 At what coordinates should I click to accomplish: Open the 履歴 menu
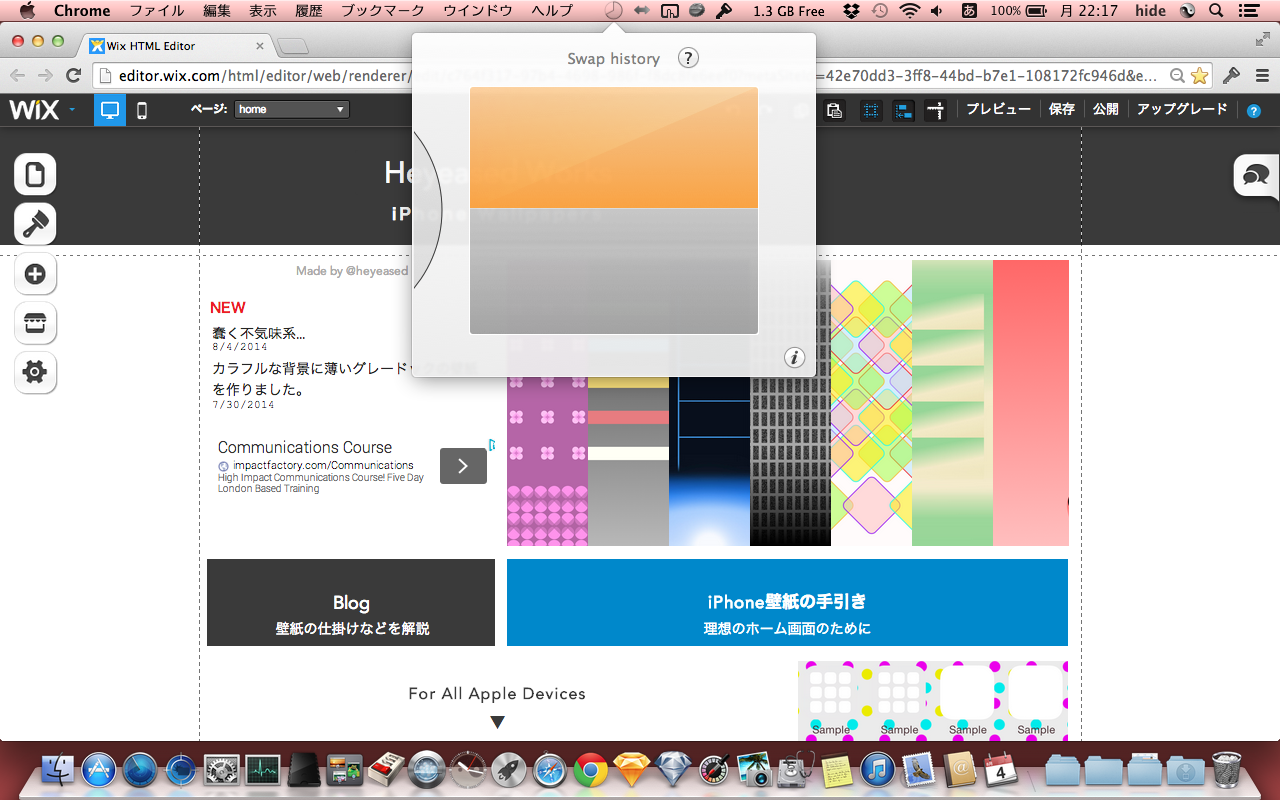click(309, 11)
